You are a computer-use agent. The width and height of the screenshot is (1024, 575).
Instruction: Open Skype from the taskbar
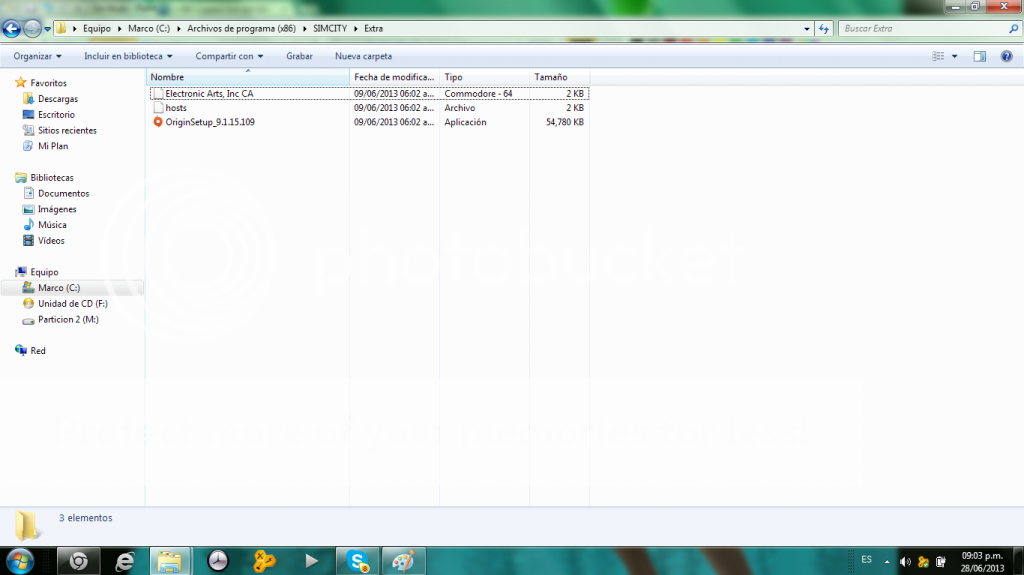(x=357, y=561)
